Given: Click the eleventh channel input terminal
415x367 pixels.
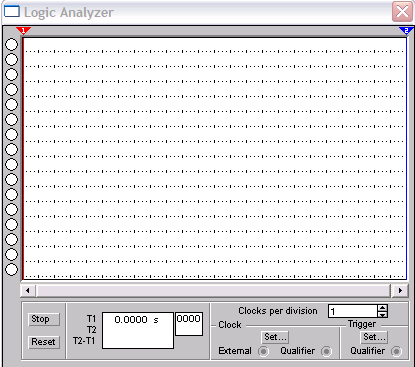Looking at the screenshot, I should (12, 194).
